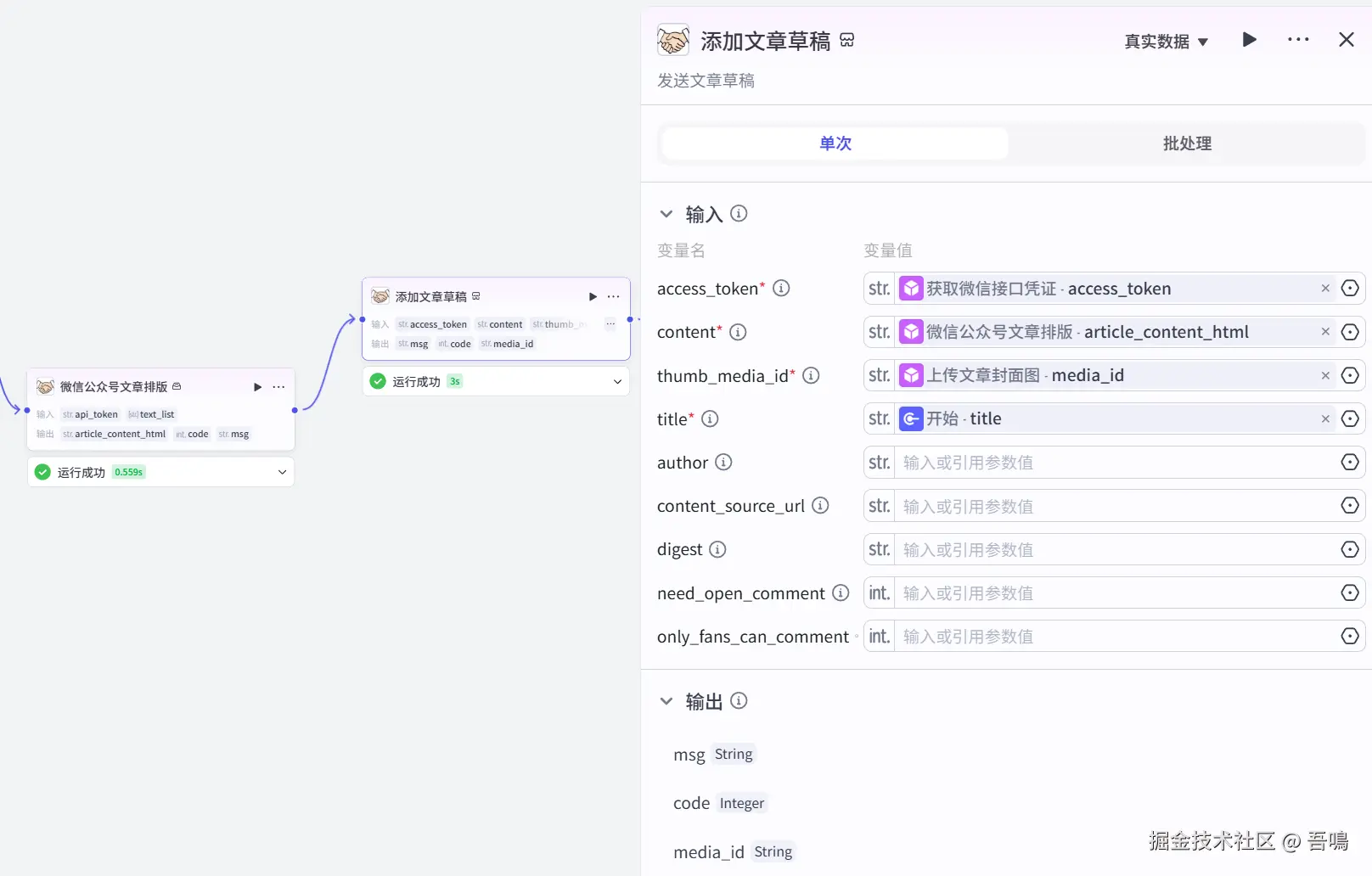Clear the media_id reference in thumb_media_id
Viewport: 1372px width, 876px height.
coord(1325,375)
